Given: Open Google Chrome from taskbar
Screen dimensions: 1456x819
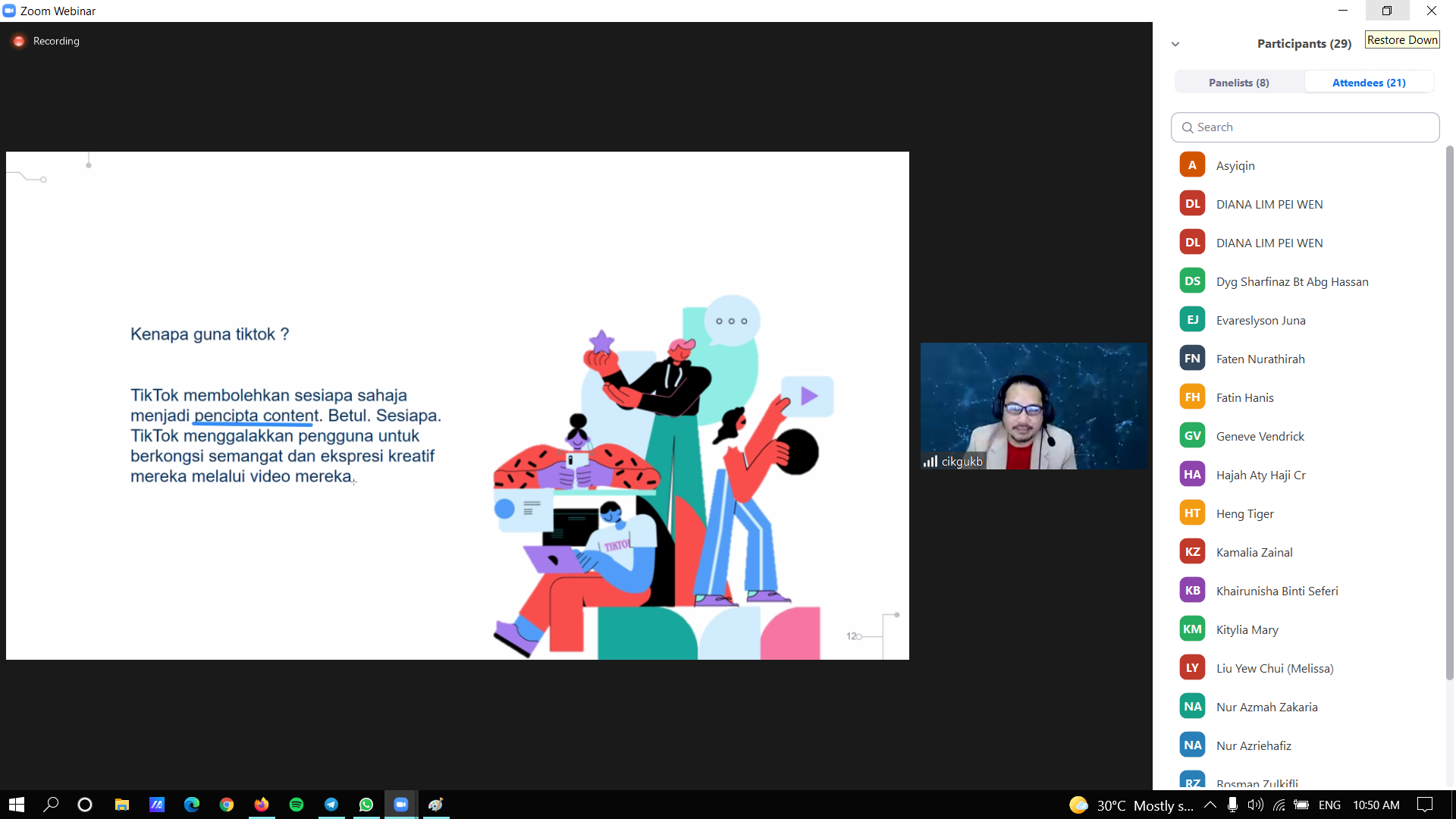Looking at the screenshot, I should tap(227, 805).
